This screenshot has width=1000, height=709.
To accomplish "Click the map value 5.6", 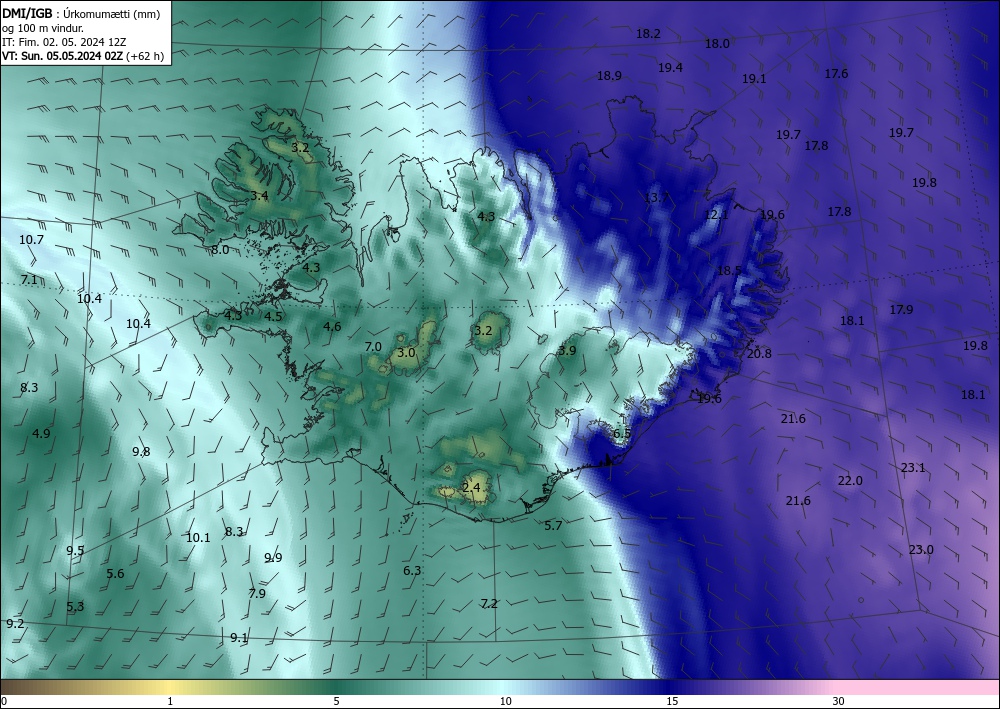I will tap(115, 574).
